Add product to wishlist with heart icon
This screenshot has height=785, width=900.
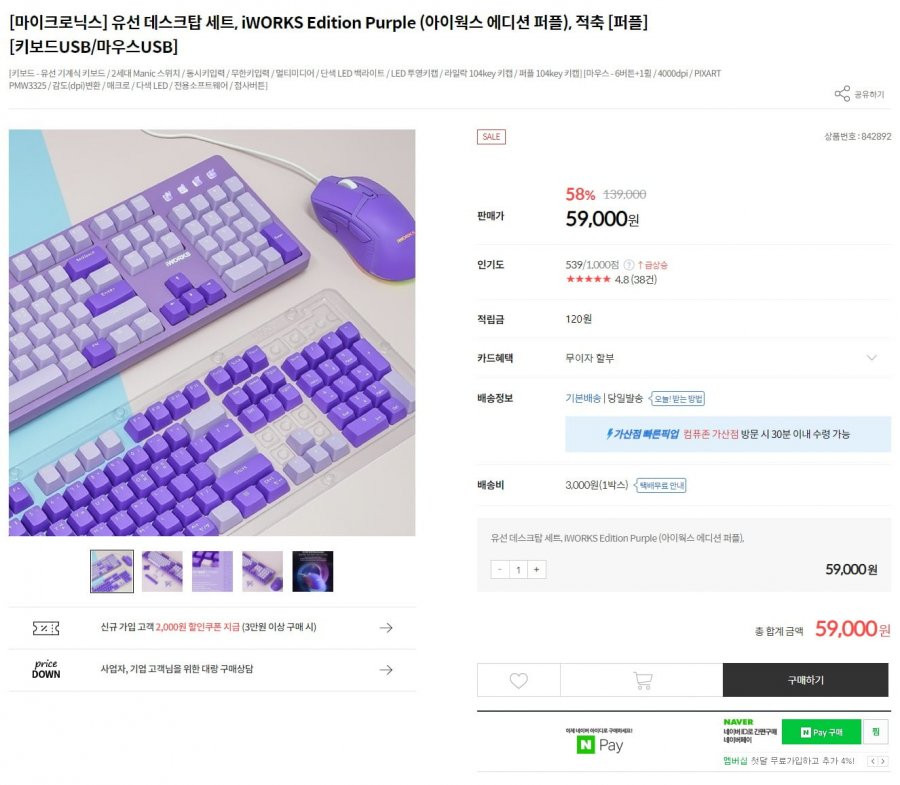518,681
